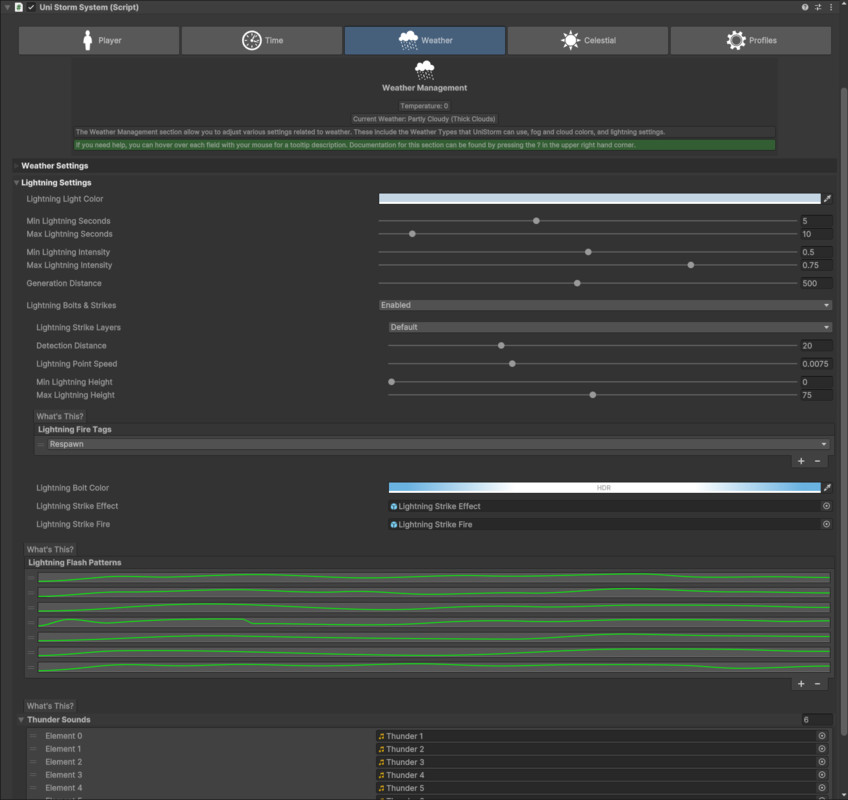Add a new Lightning Fire Tag

(801, 461)
